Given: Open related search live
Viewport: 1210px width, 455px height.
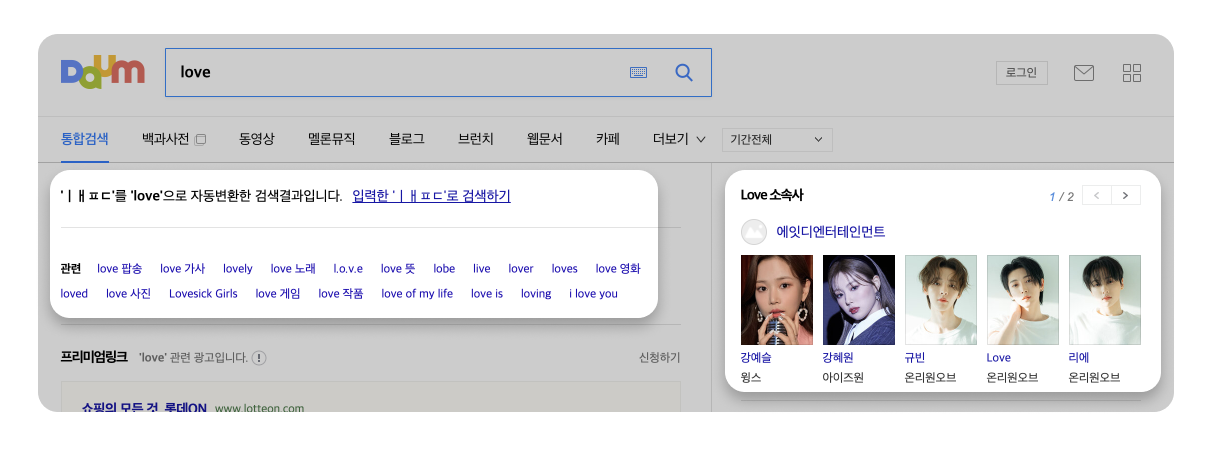Looking at the screenshot, I should (482, 268).
